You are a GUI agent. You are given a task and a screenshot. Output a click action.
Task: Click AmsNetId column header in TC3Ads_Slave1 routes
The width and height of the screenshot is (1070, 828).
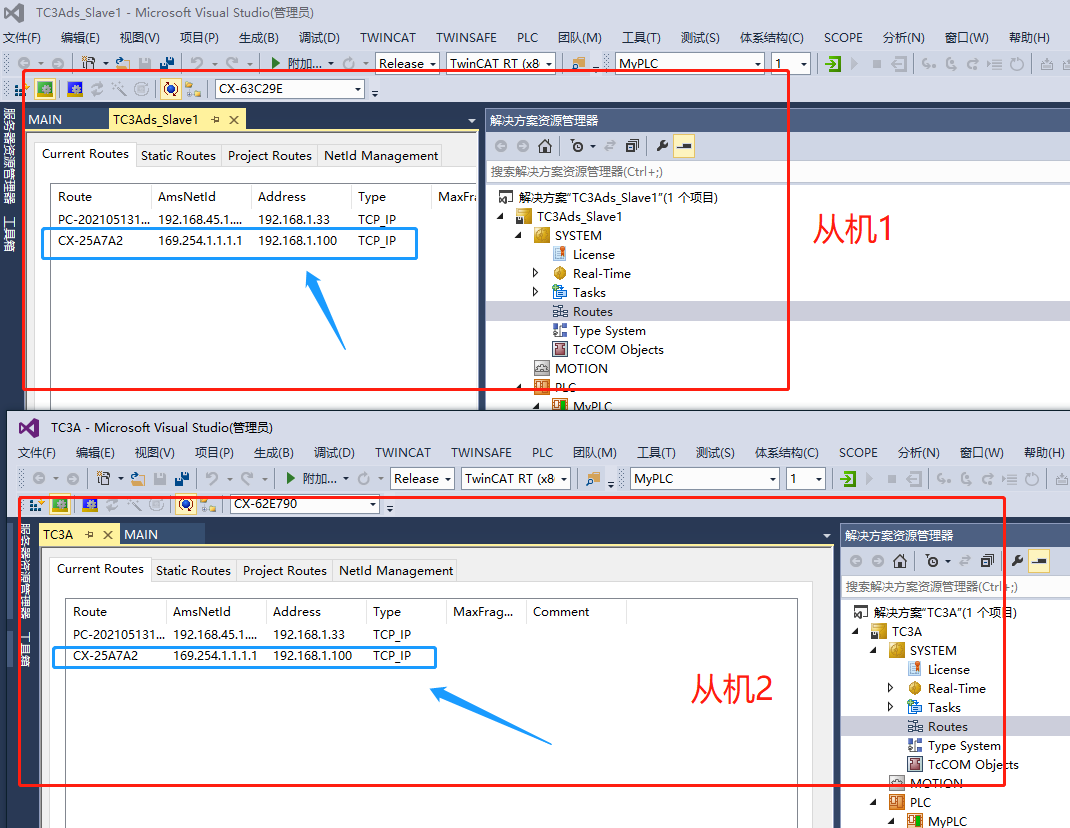[201, 197]
